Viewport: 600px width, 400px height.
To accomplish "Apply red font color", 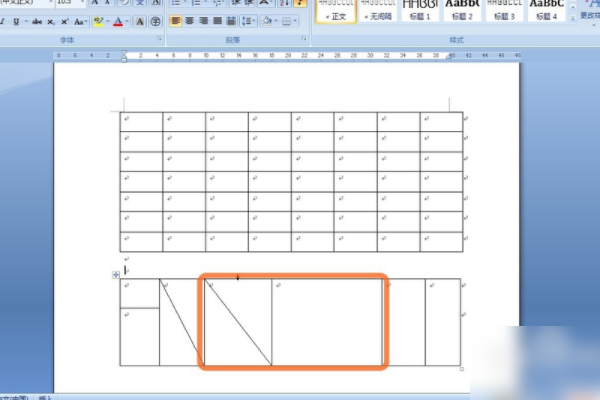I will [118, 22].
